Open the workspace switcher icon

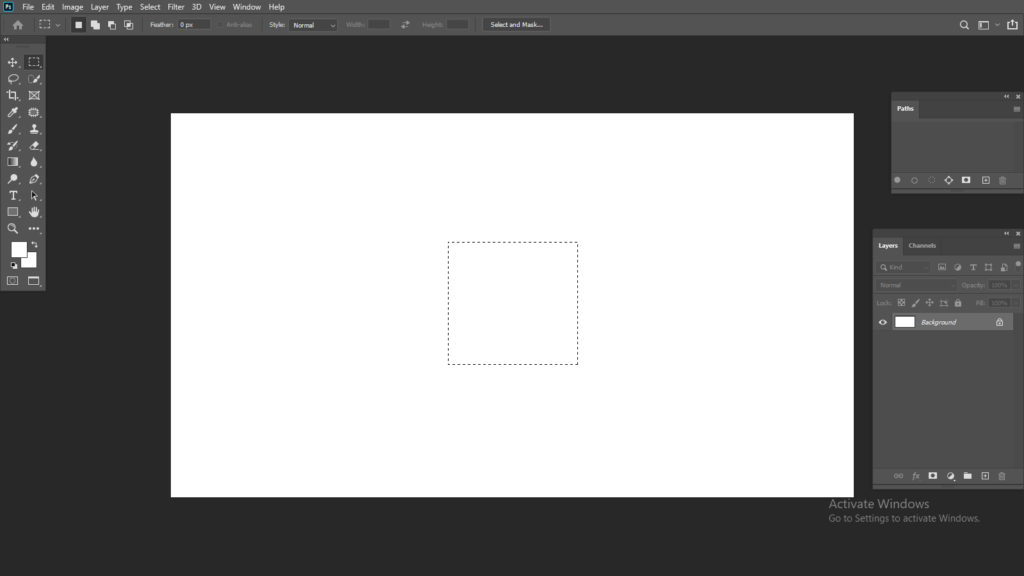tap(984, 25)
